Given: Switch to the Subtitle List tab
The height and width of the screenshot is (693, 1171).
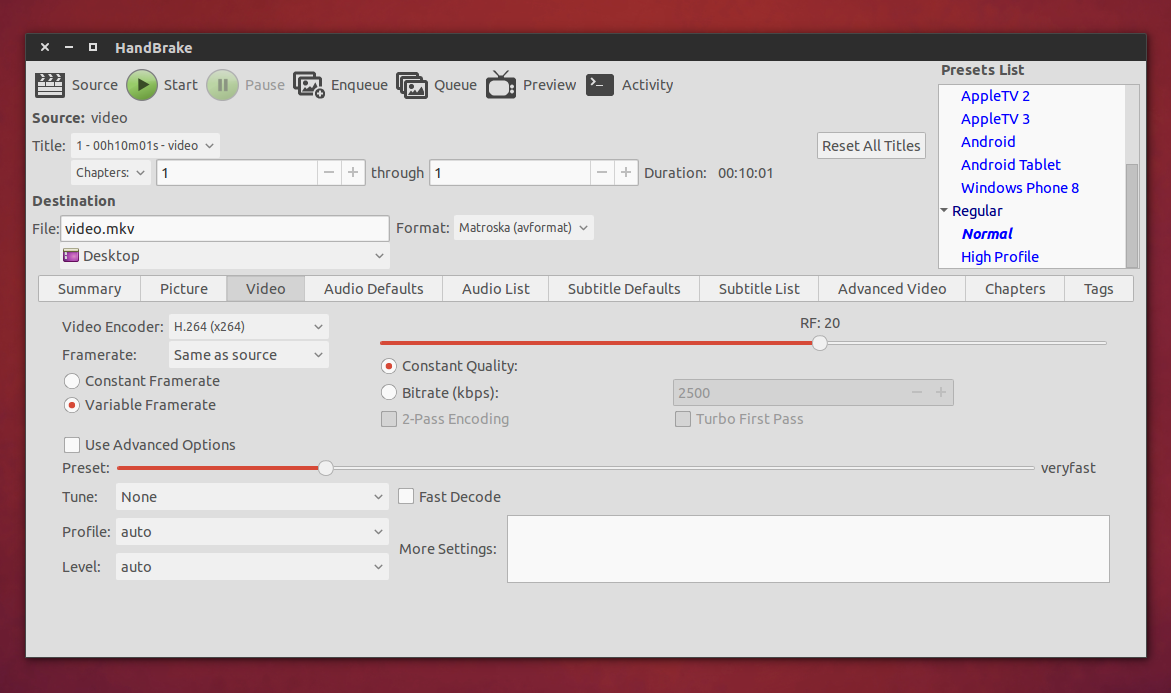Looking at the screenshot, I should tap(759, 289).
